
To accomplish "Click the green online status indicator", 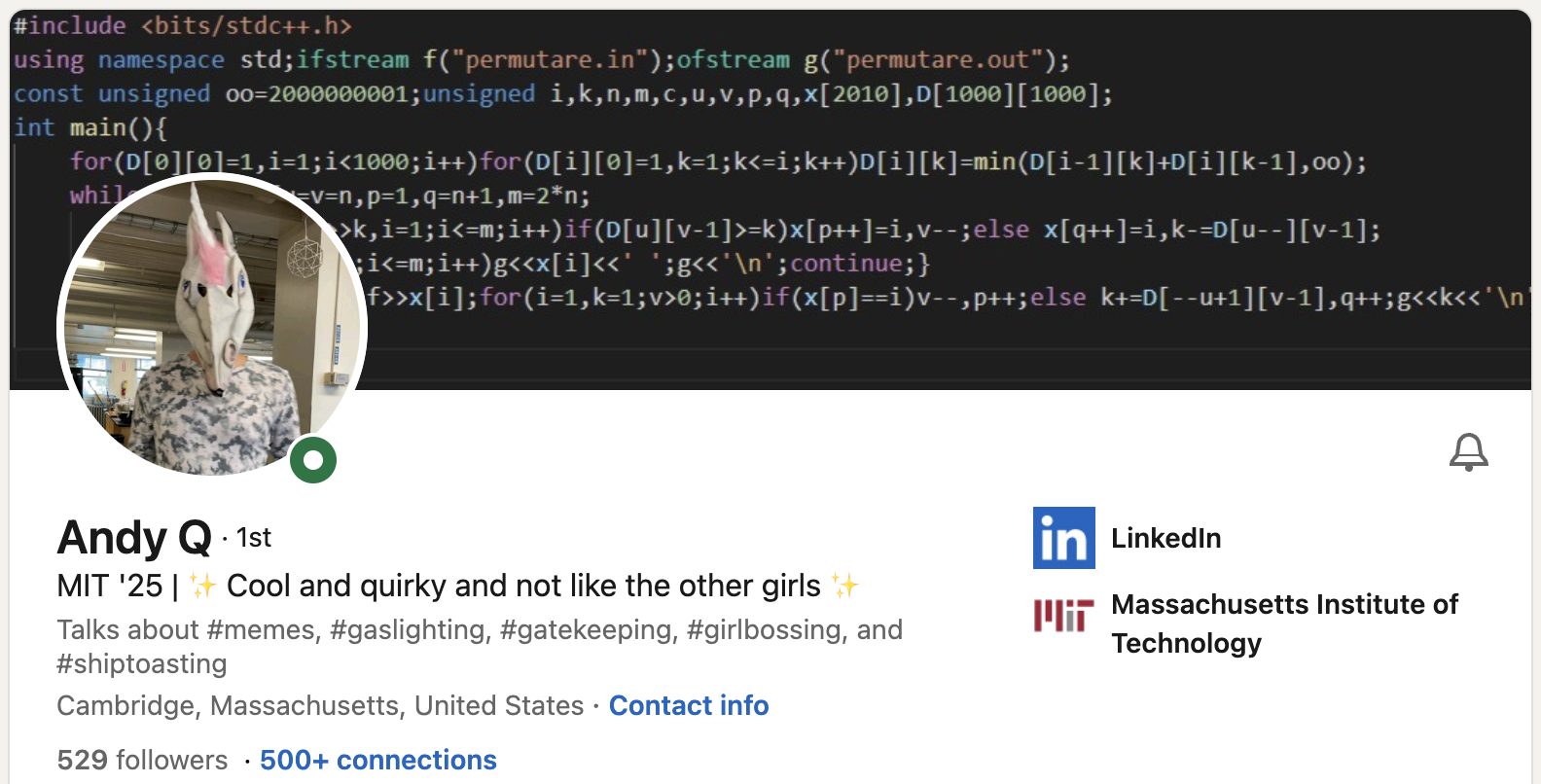I will click(313, 460).
